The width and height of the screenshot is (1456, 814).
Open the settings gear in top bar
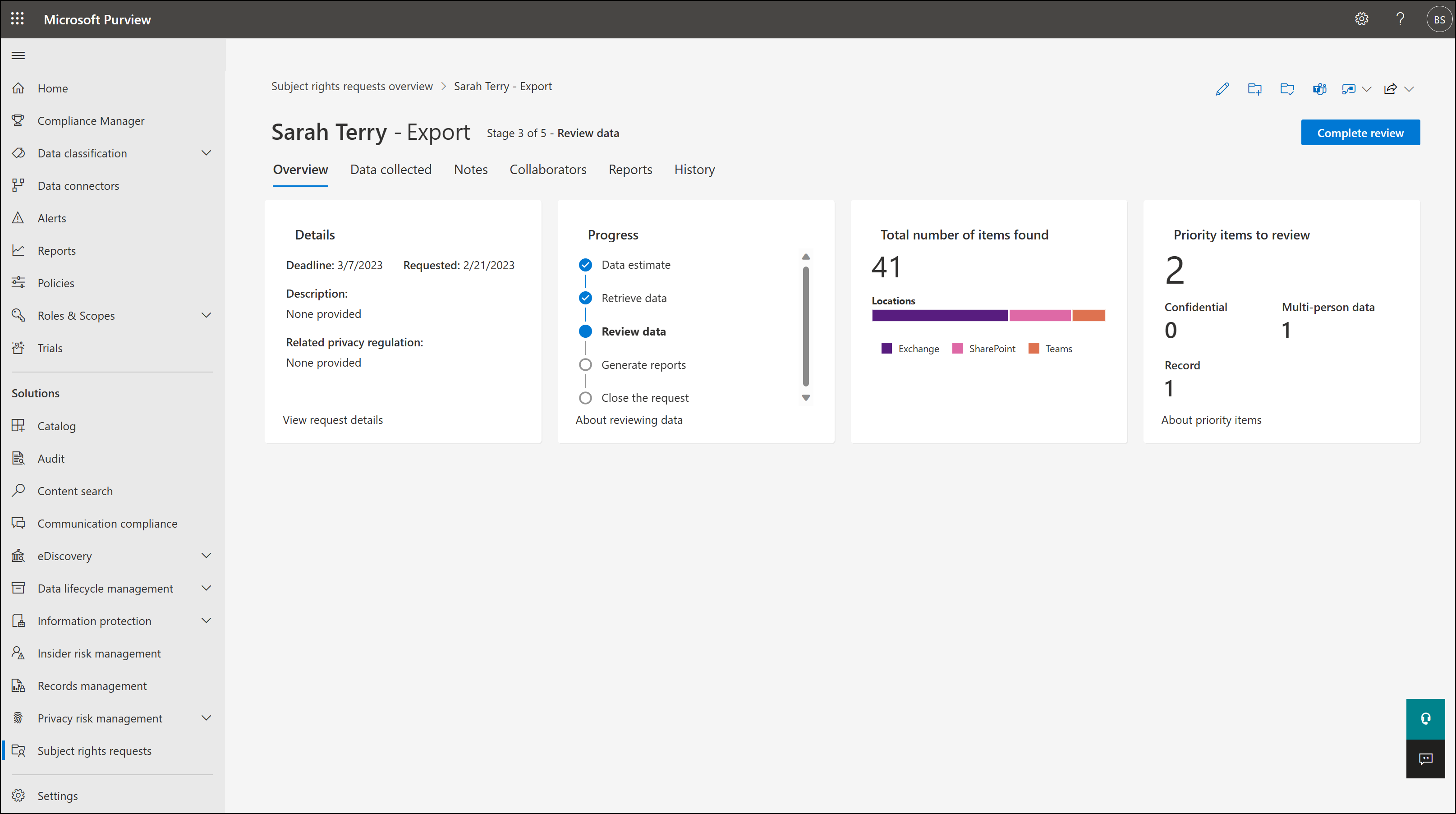(1361, 19)
